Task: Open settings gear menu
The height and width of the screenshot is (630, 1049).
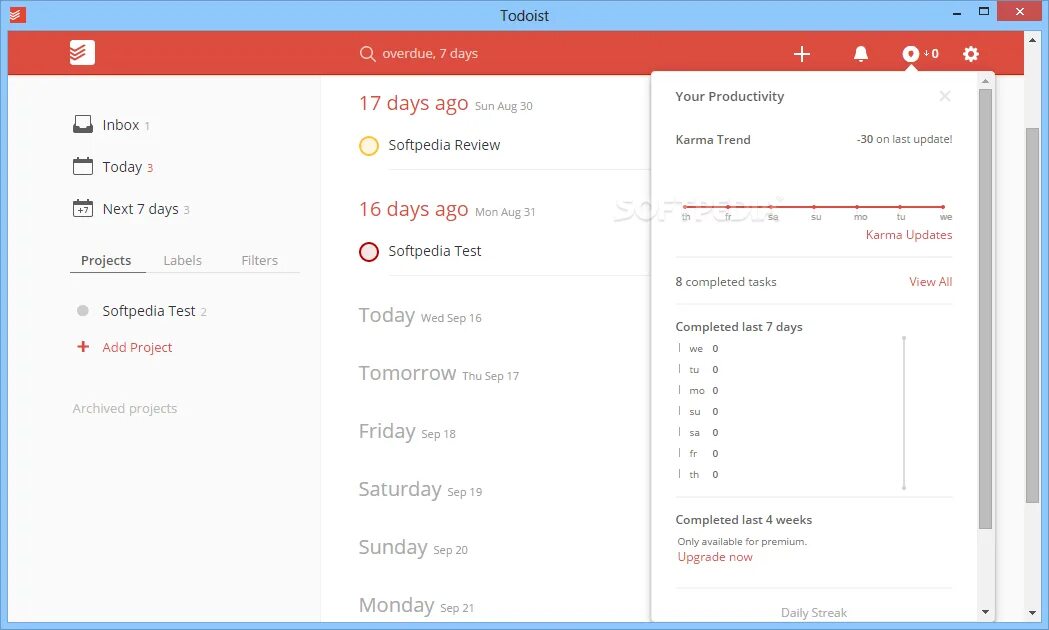Action: tap(971, 54)
